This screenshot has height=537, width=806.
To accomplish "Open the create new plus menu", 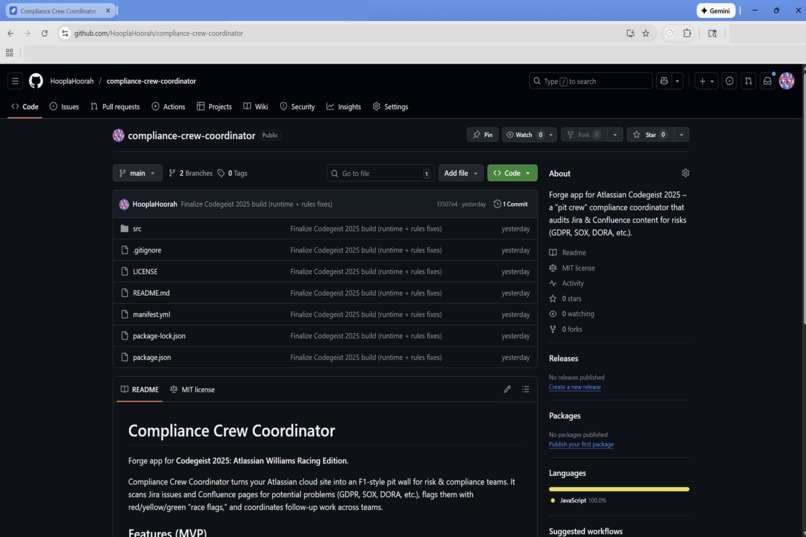I will tap(706, 81).
